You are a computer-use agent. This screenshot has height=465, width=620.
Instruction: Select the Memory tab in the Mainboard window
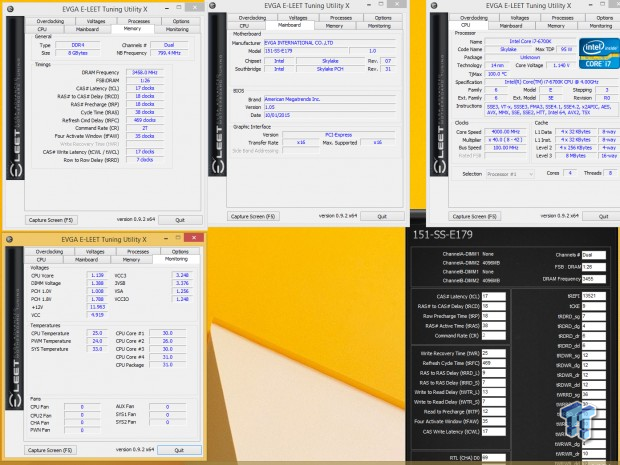[334, 26]
